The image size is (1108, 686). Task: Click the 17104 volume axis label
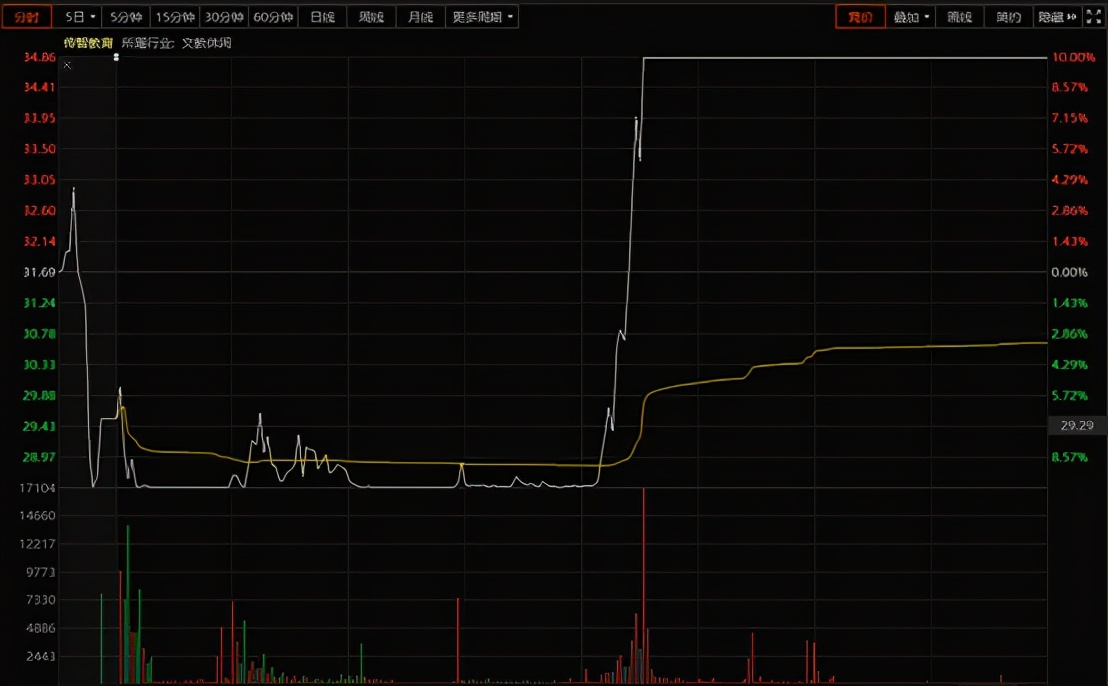tap(37, 488)
